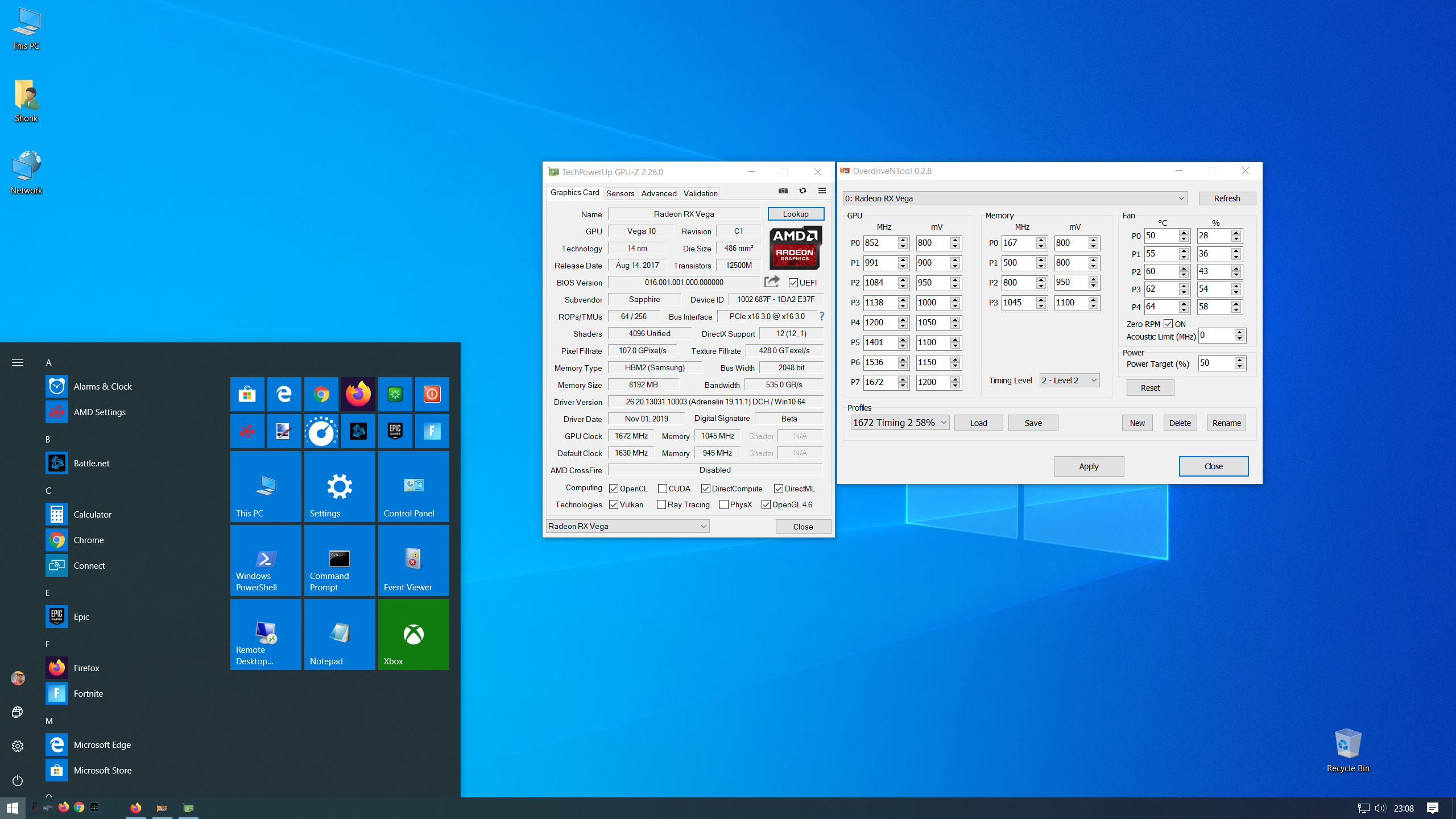This screenshot has width=1456, height=819.
Task: Open the Microsoft Store small tile
Action: pos(247,394)
